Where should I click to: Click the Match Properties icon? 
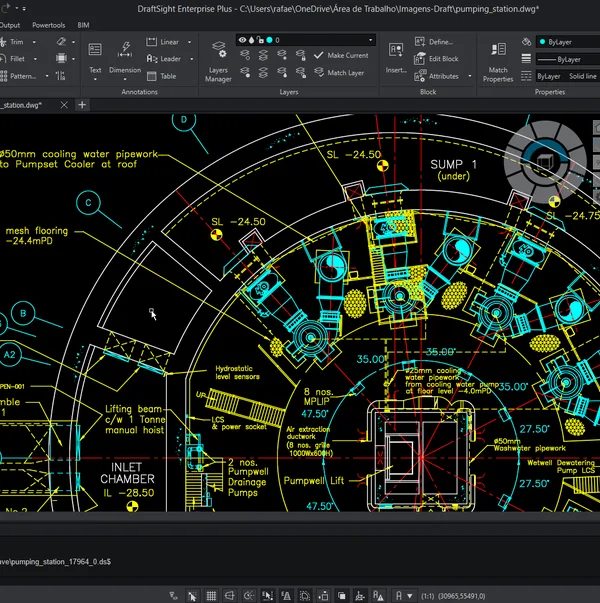point(498,49)
